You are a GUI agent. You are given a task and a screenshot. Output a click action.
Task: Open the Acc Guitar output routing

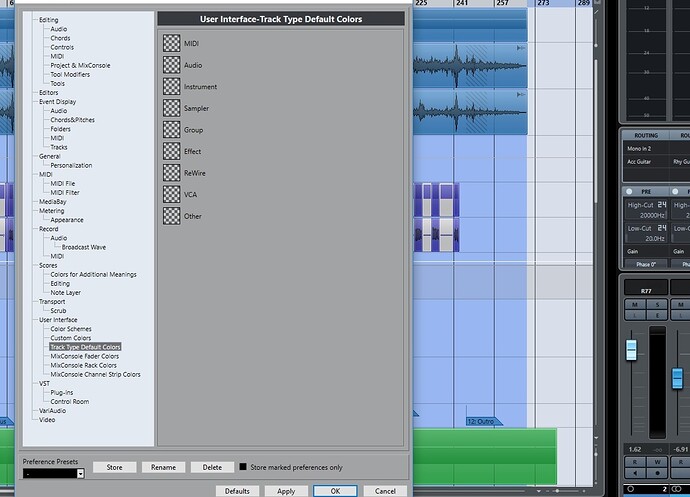(x=646, y=162)
